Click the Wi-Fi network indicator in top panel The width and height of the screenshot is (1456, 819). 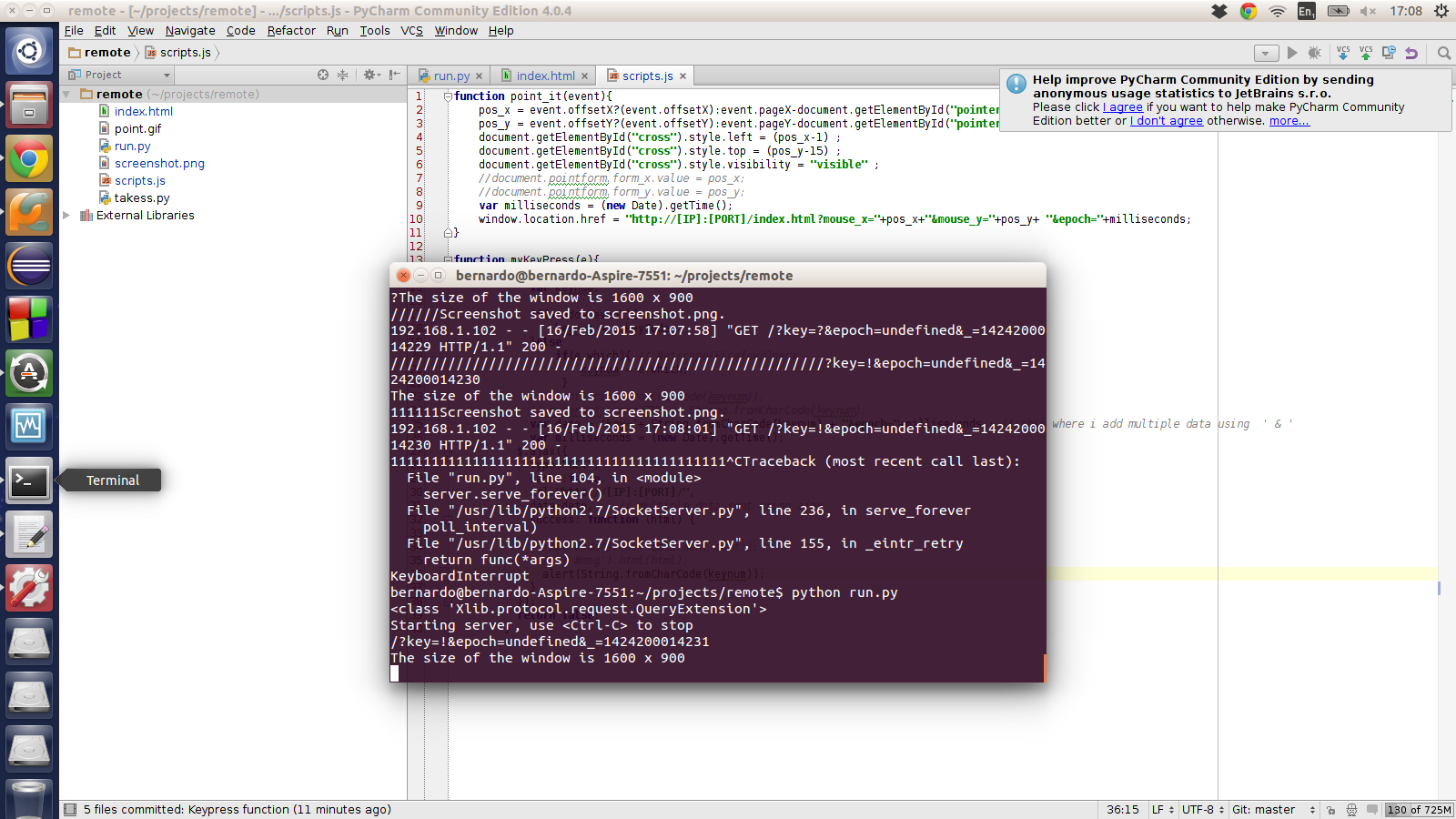coord(1278,11)
